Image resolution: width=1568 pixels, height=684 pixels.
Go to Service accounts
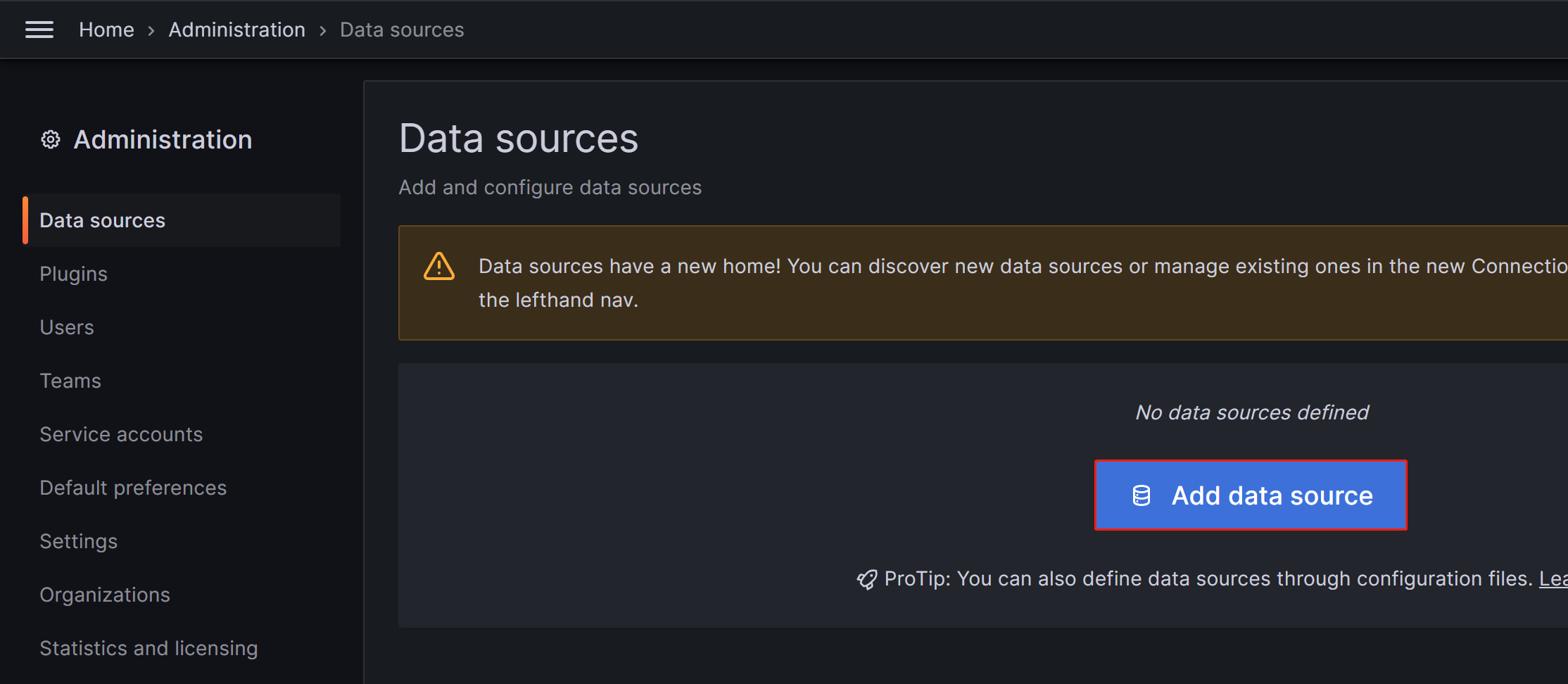click(121, 434)
